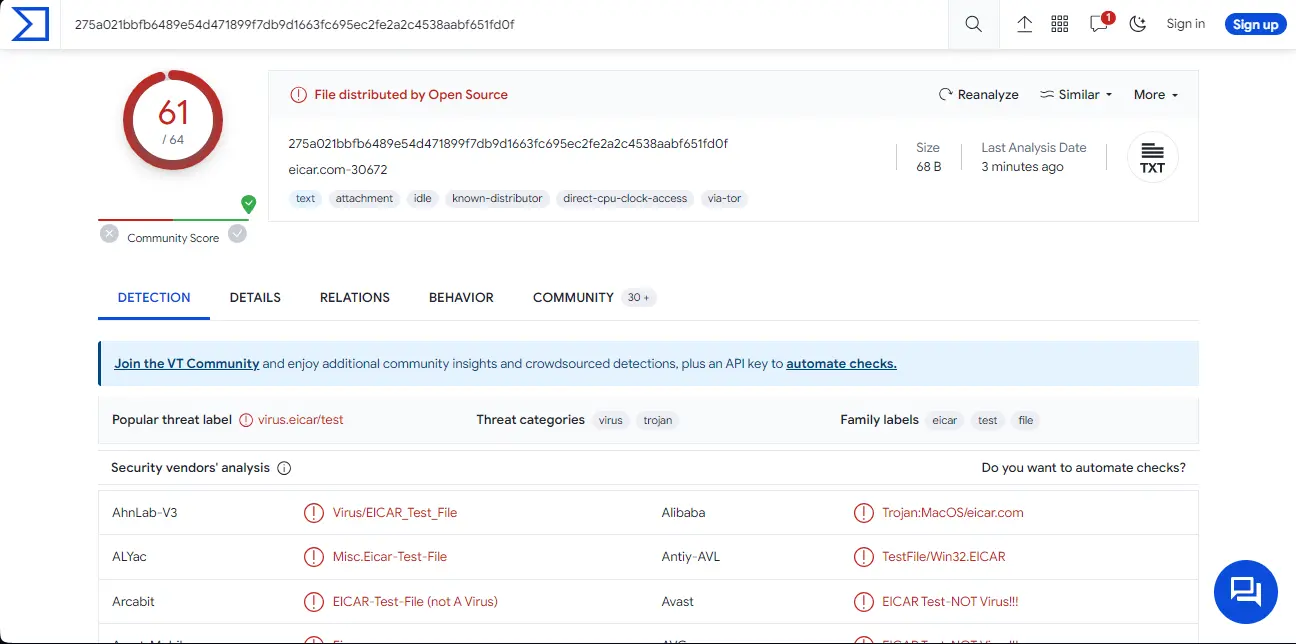Switch to the DETAILS tab
The width and height of the screenshot is (1296, 644).
[255, 297]
